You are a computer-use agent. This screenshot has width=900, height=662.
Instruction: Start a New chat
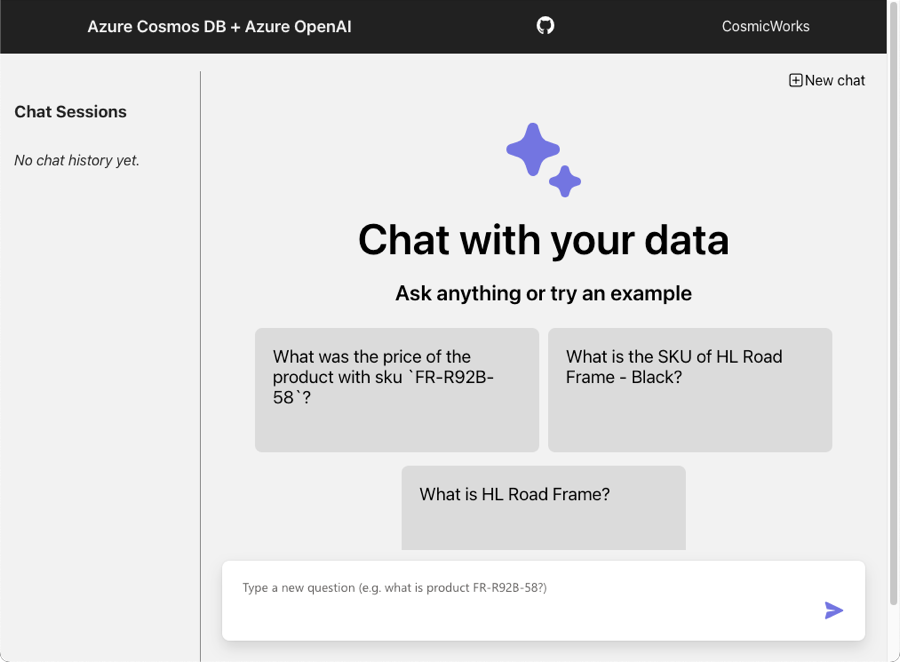[827, 80]
